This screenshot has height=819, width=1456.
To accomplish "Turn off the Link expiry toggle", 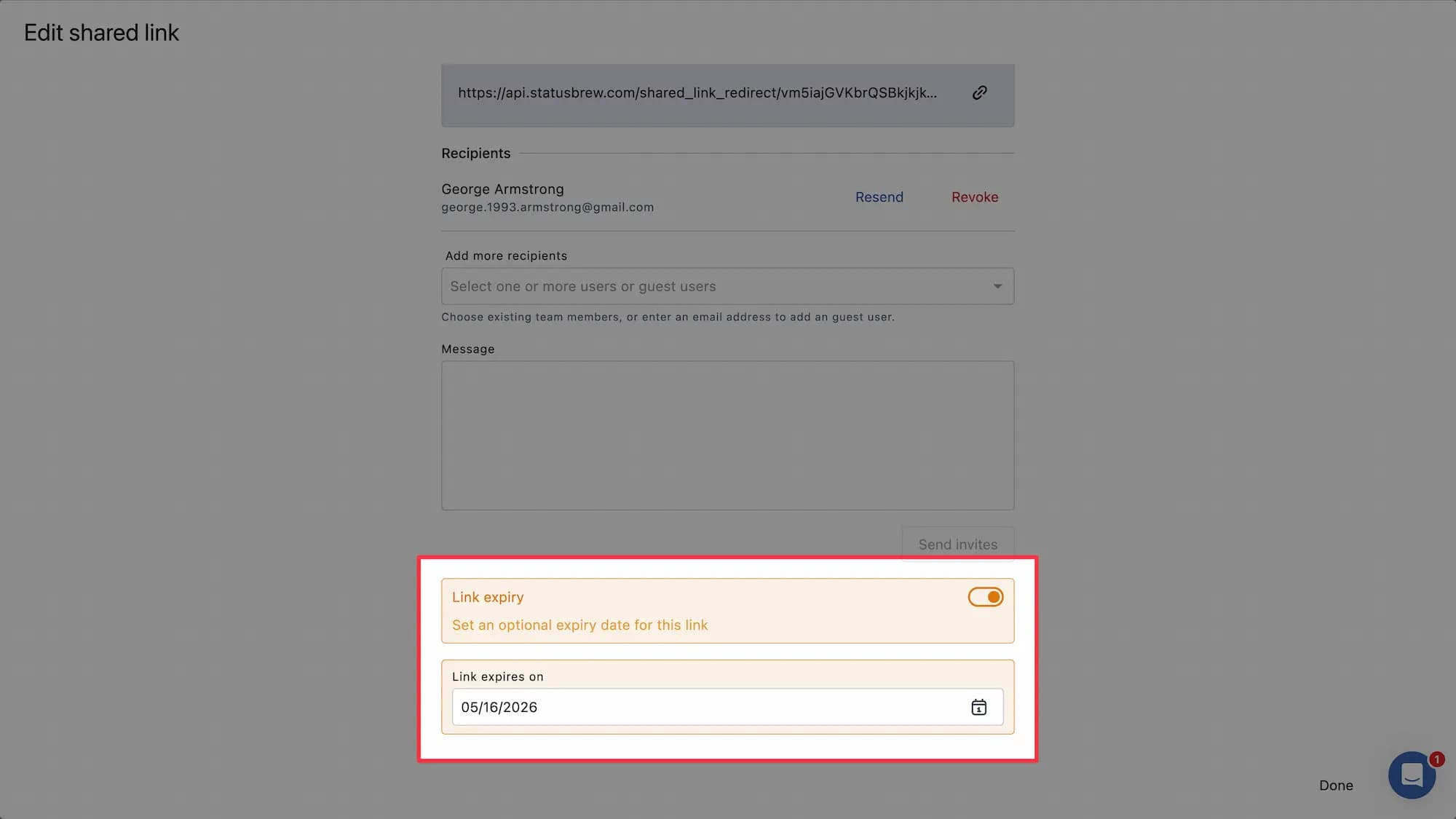I will tap(986, 597).
